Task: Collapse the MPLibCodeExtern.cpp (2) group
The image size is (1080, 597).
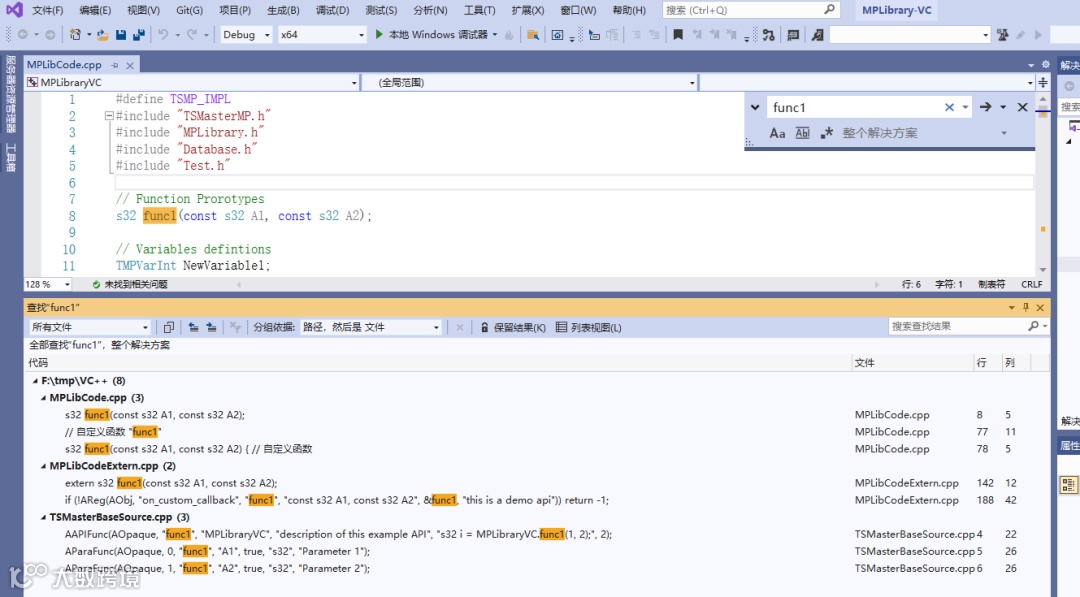Action: click(43, 466)
